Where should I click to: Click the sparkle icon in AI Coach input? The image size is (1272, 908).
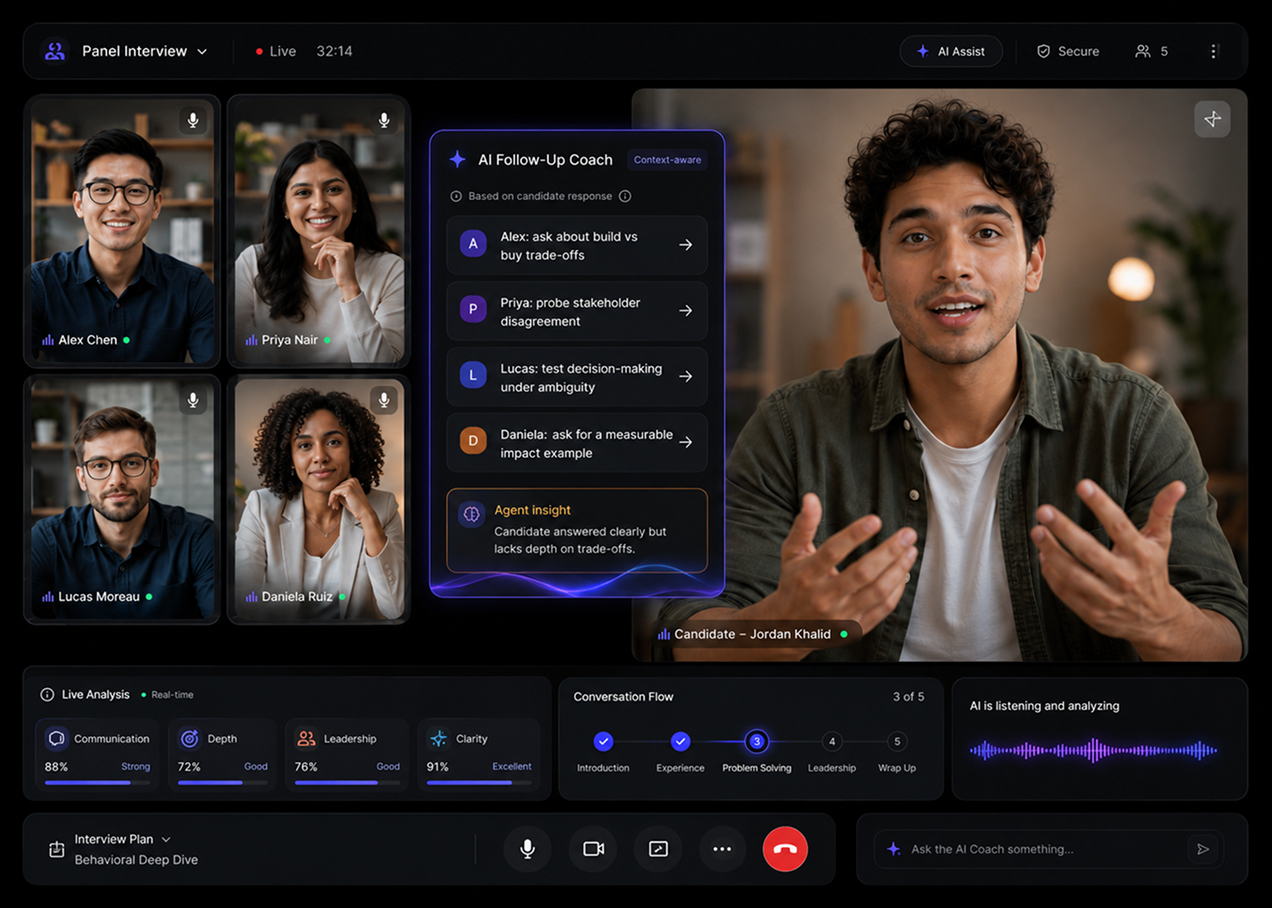(894, 849)
